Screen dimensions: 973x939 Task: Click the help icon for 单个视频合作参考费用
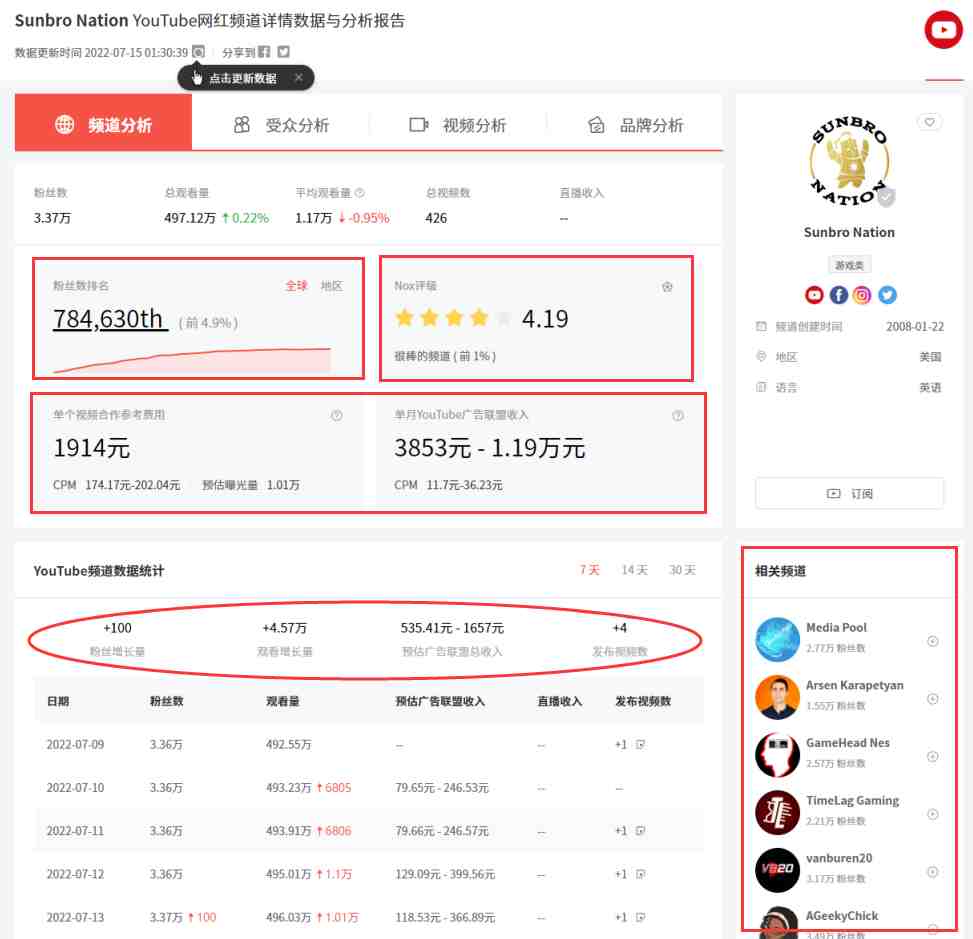click(336, 415)
